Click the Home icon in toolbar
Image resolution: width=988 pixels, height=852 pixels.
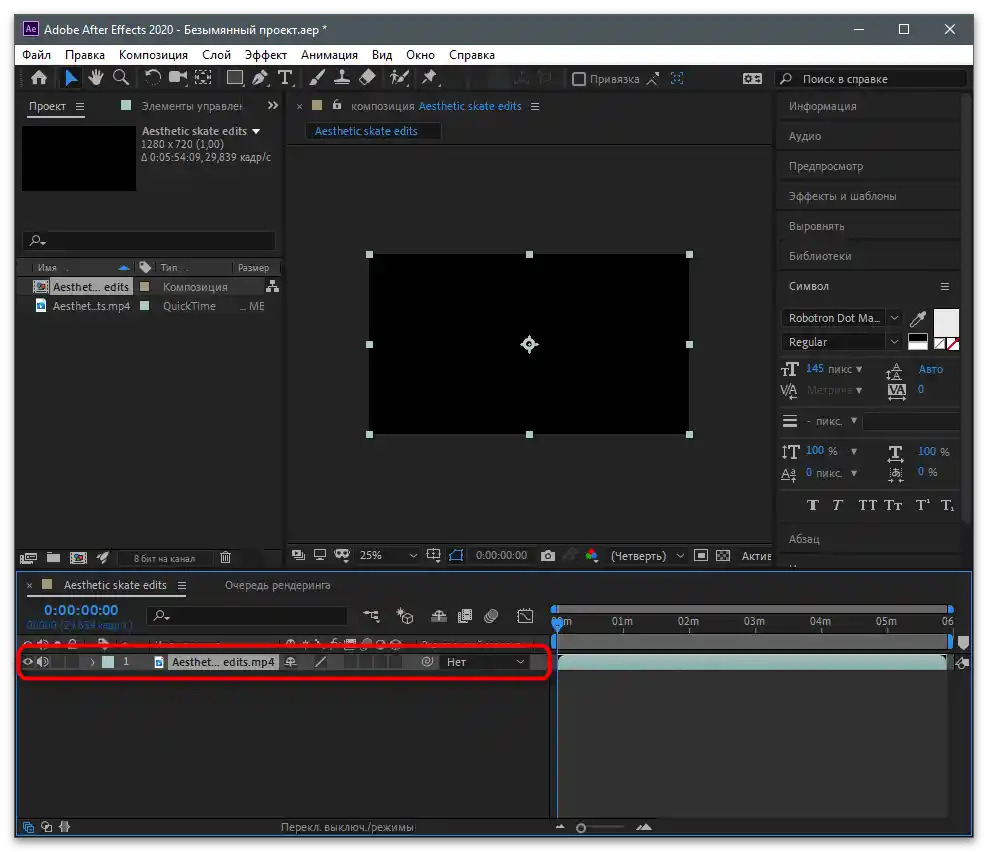[39, 78]
